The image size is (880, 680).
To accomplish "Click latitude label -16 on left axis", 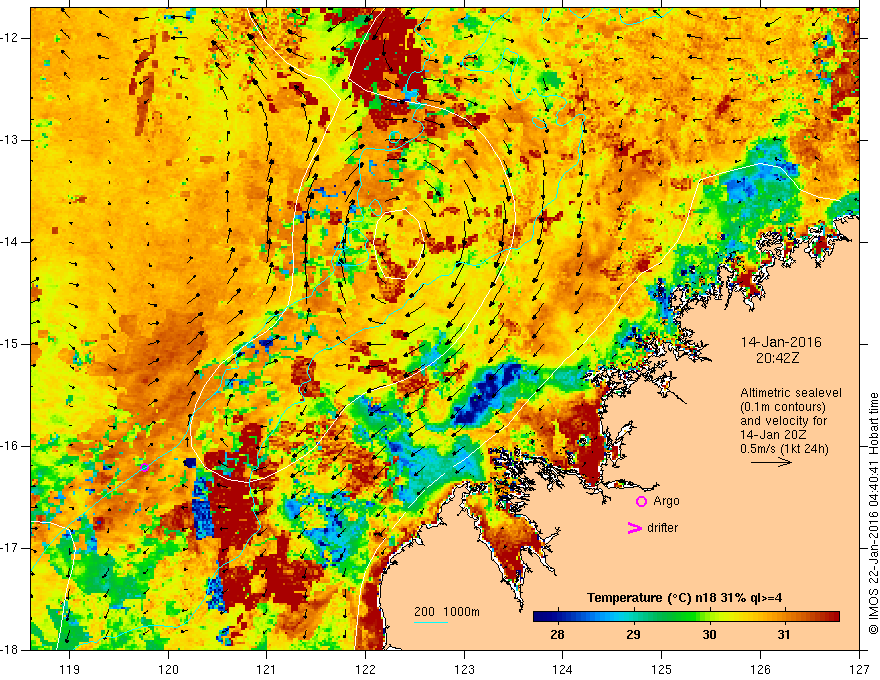I will pos(11,446).
